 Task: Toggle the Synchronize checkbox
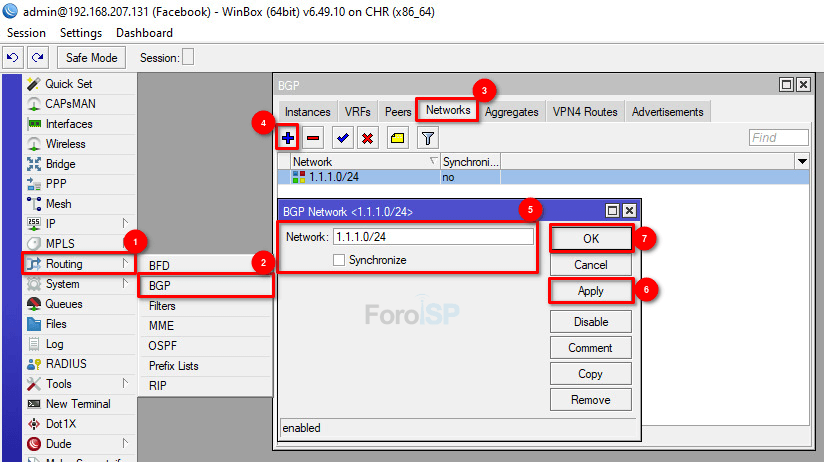(x=339, y=260)
